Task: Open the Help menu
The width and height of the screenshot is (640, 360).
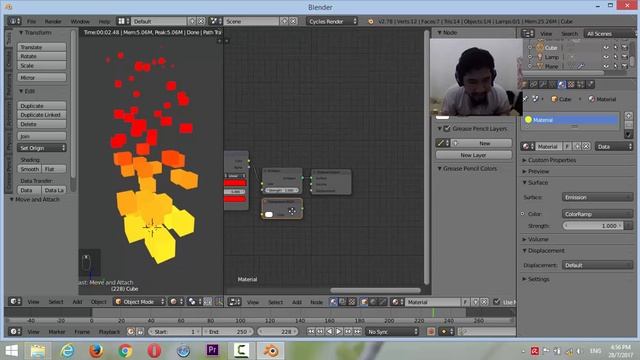Action: click(x=104, y=21)
